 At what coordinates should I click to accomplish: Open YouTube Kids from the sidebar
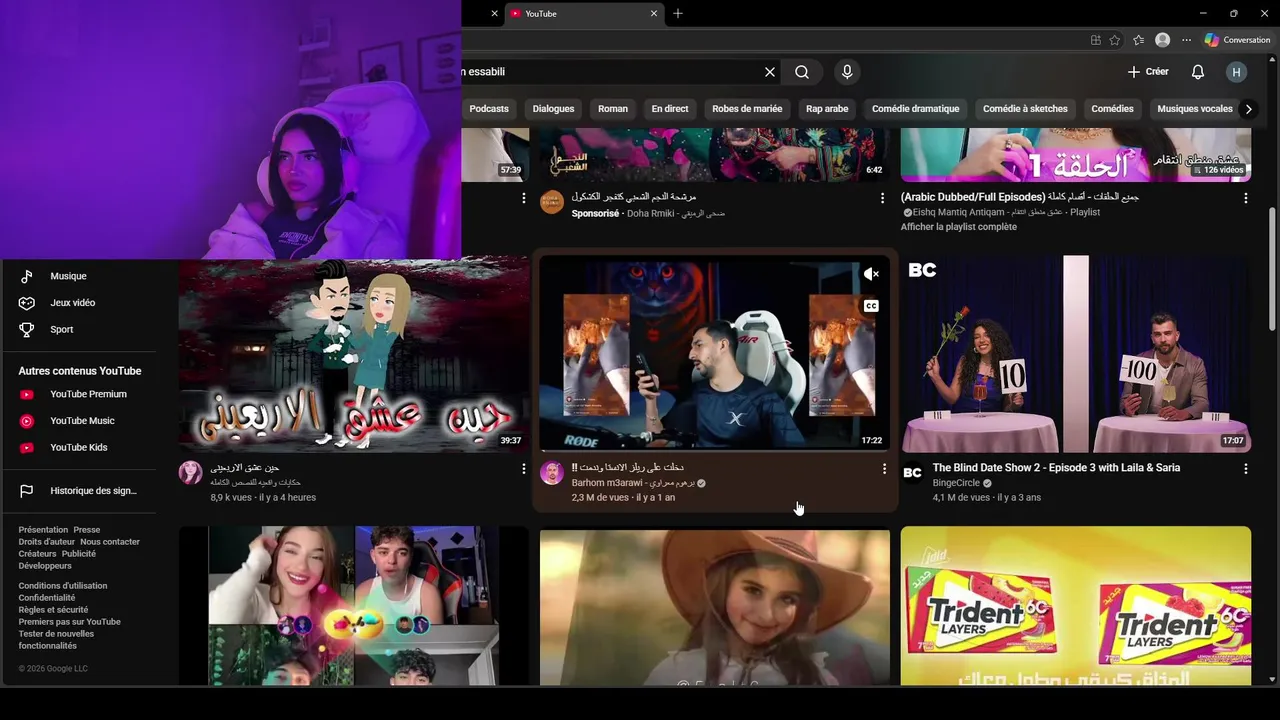pyautogui.click(x=80, y=447)
